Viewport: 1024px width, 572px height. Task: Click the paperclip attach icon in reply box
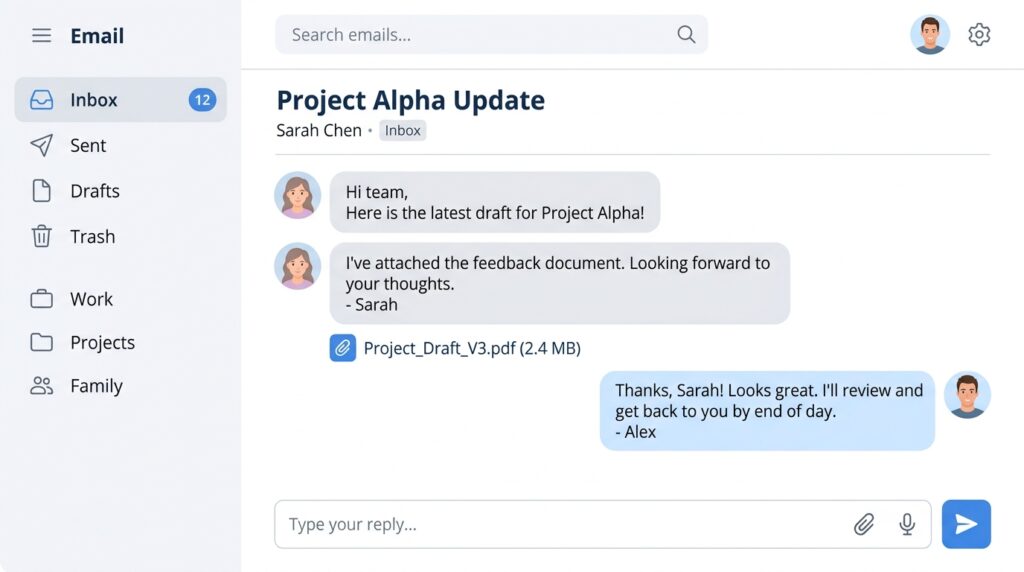(x=863, y=524)
